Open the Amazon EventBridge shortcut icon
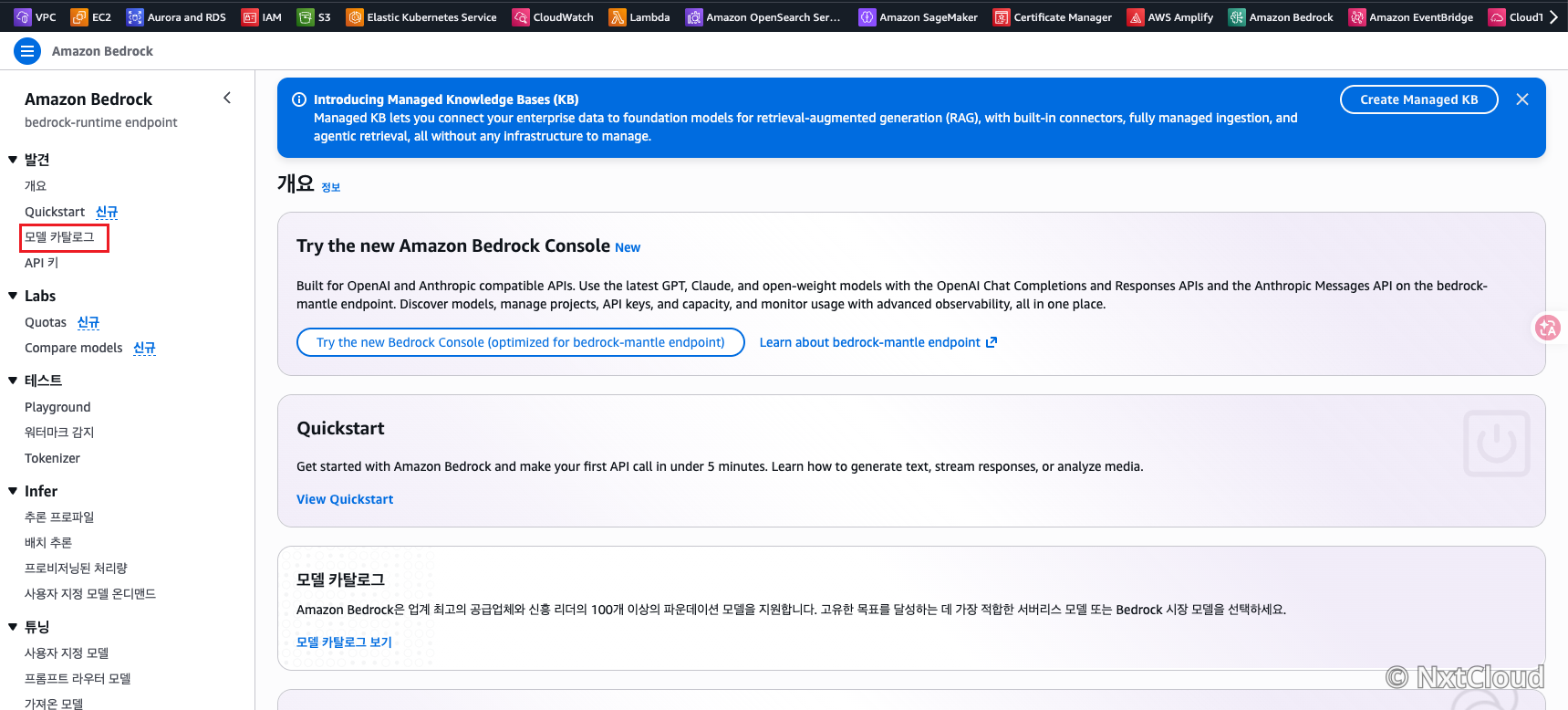1568x710 pixels. [x=1357, y=17]
